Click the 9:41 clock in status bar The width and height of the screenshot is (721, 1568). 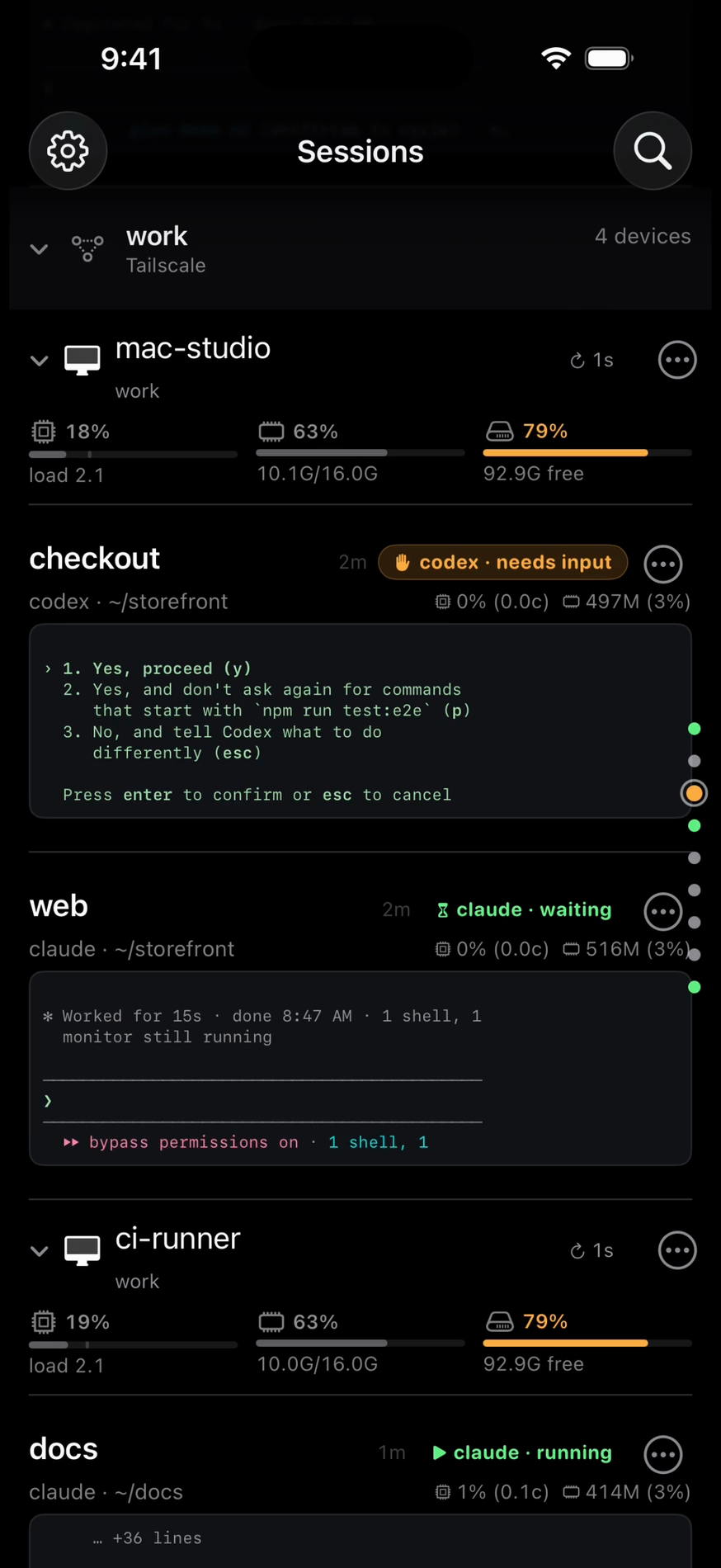click(x=131, y=59)
